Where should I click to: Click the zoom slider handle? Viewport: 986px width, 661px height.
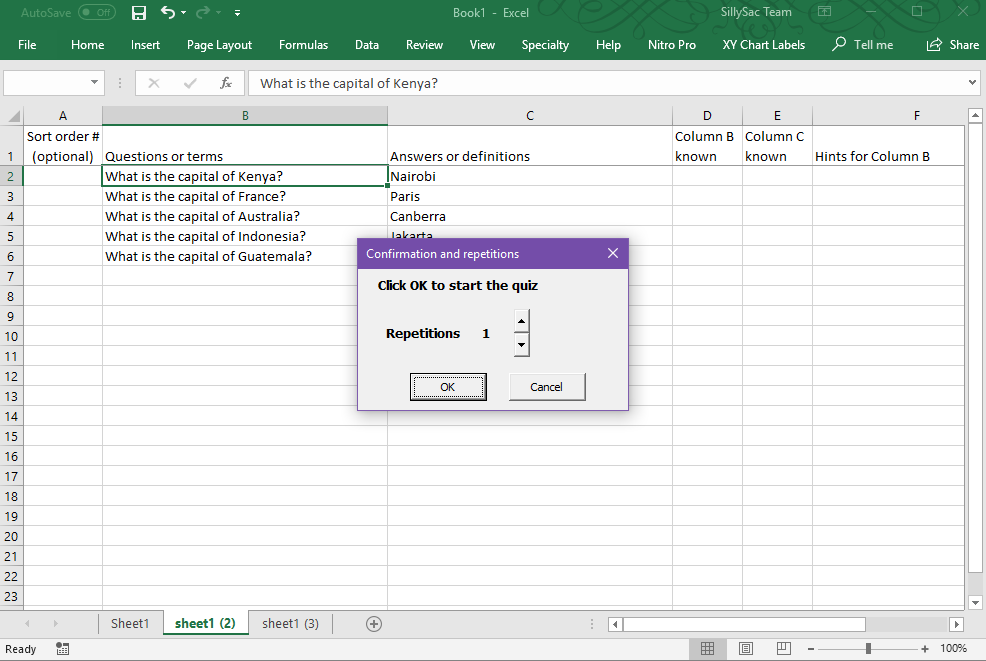868,648
